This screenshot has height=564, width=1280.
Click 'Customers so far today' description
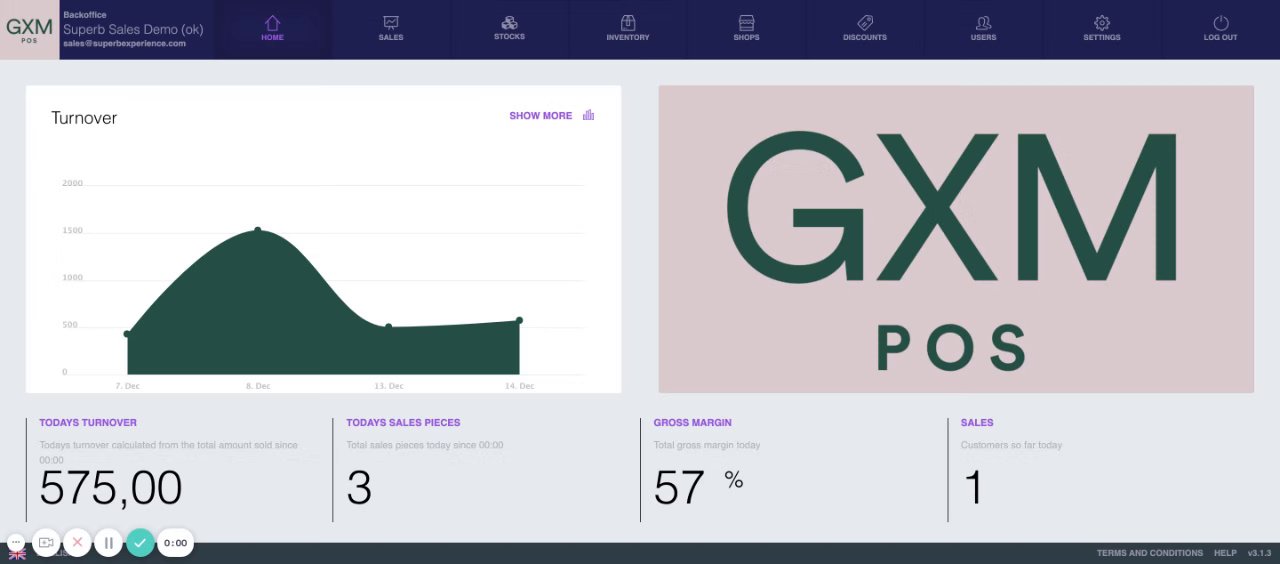[x=1011, y=445]
